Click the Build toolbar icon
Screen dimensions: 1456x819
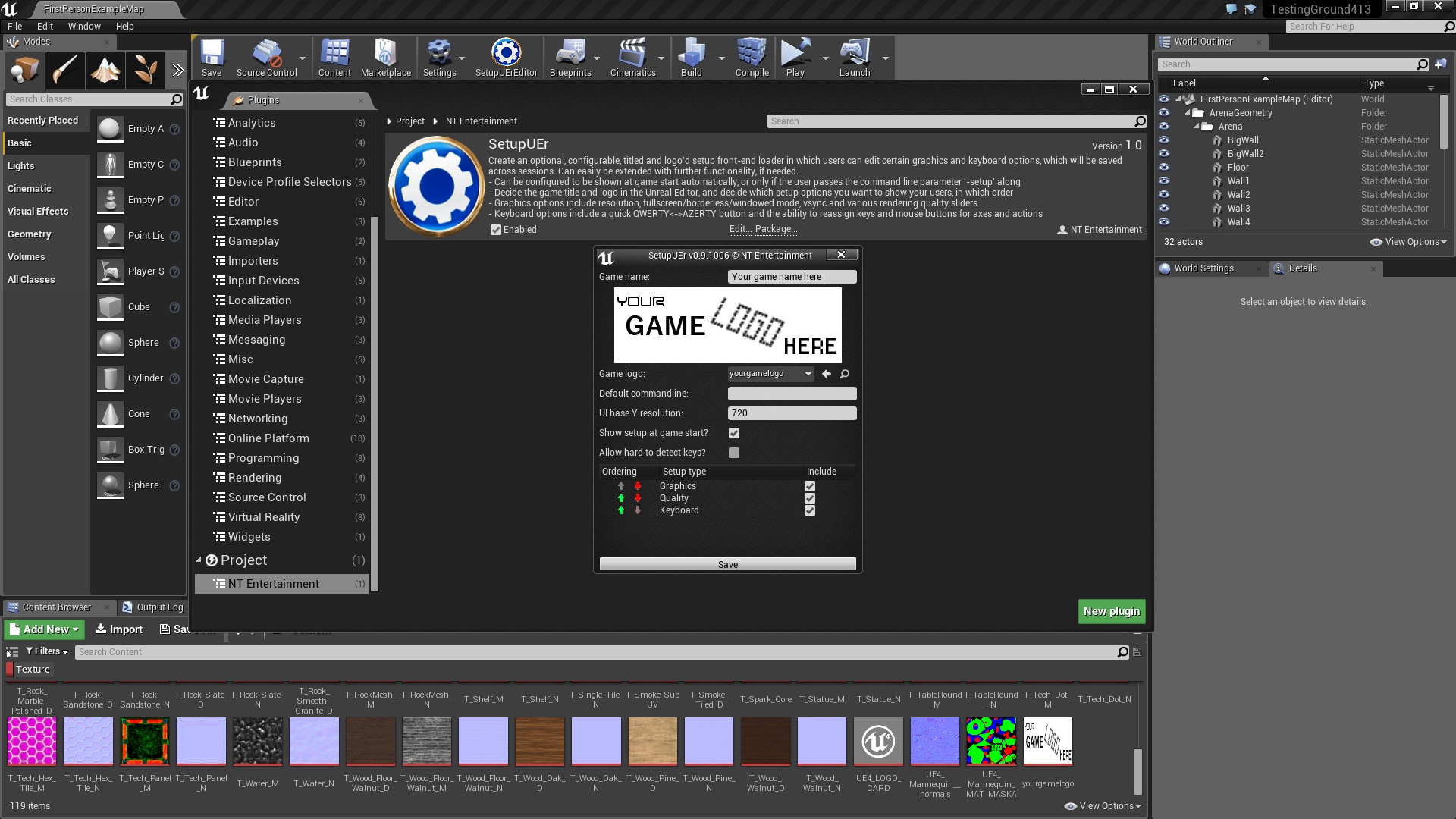tap(691, 58)
